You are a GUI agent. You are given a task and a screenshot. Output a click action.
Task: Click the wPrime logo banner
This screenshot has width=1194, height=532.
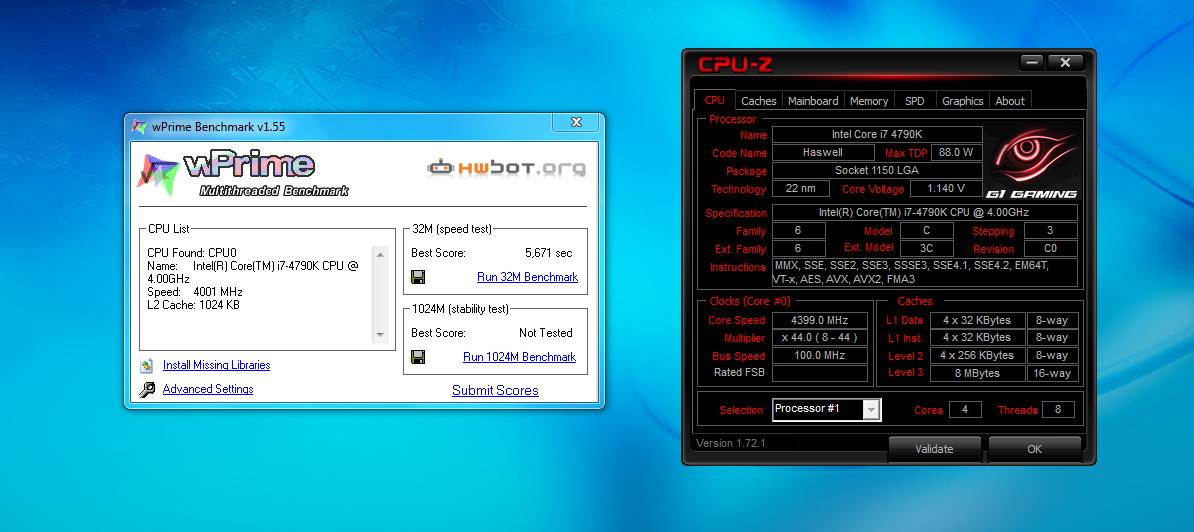pyautogui.click(x=244, y=174)
